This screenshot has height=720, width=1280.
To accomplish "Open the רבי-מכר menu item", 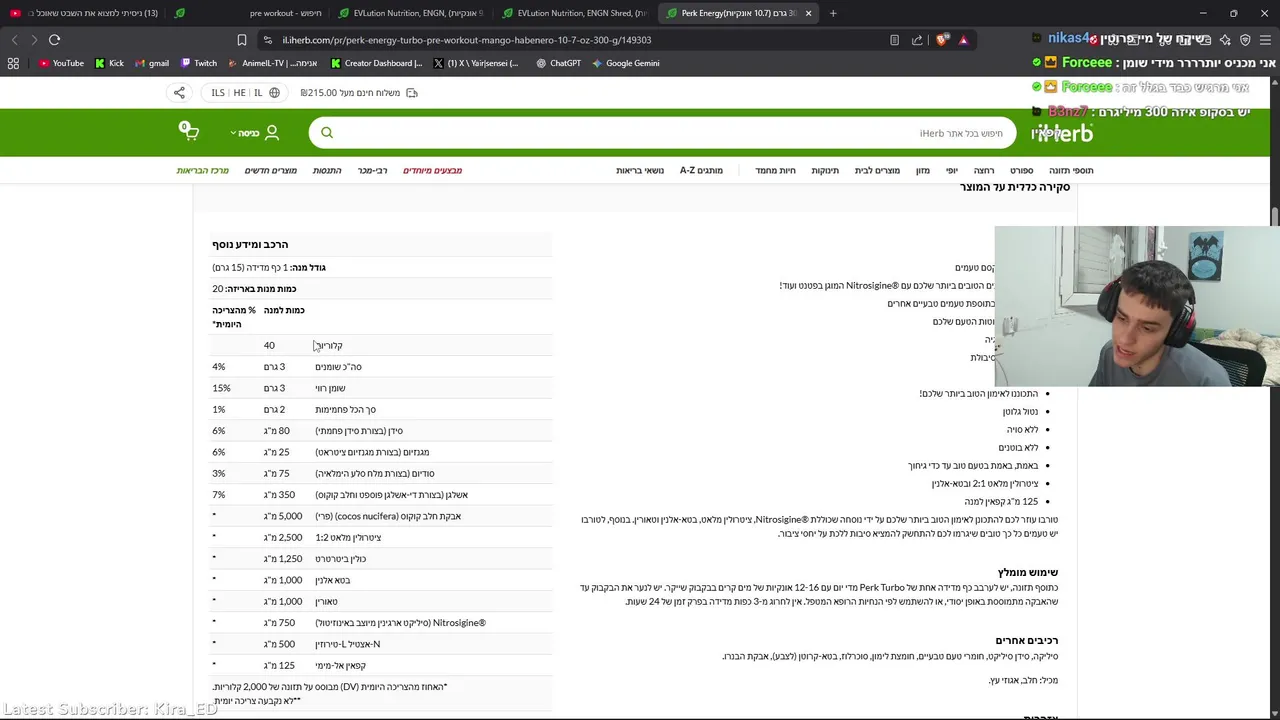I will [x=373, y=171].
